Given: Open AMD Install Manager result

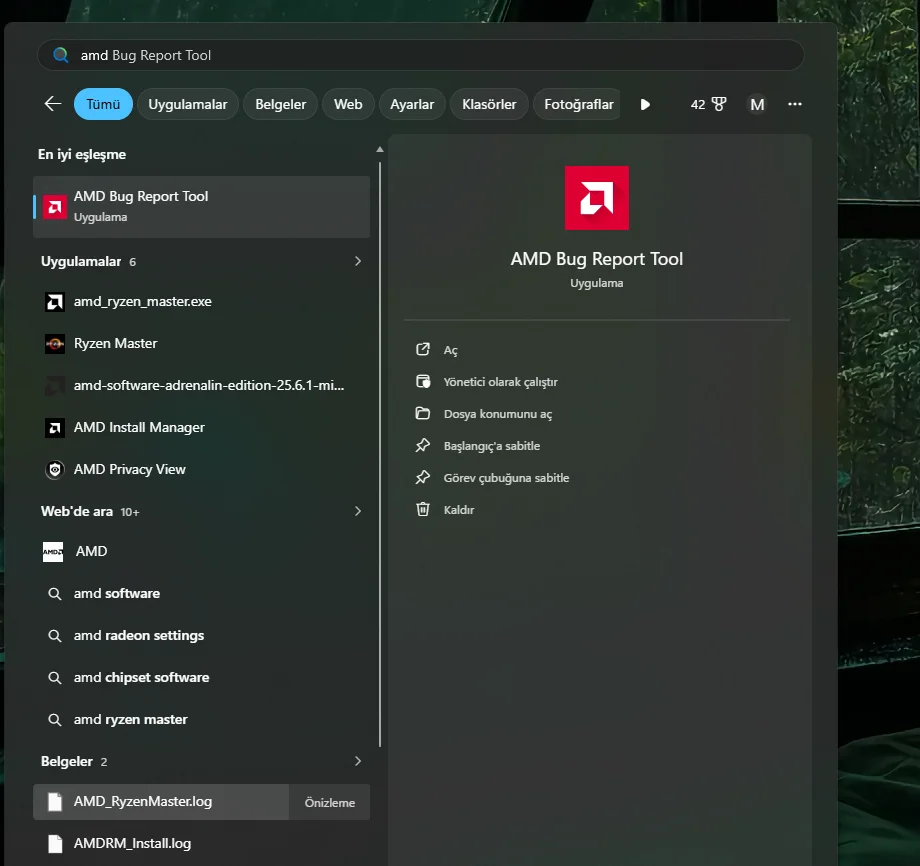Looking at the screenshot, I should coord(201,428).
